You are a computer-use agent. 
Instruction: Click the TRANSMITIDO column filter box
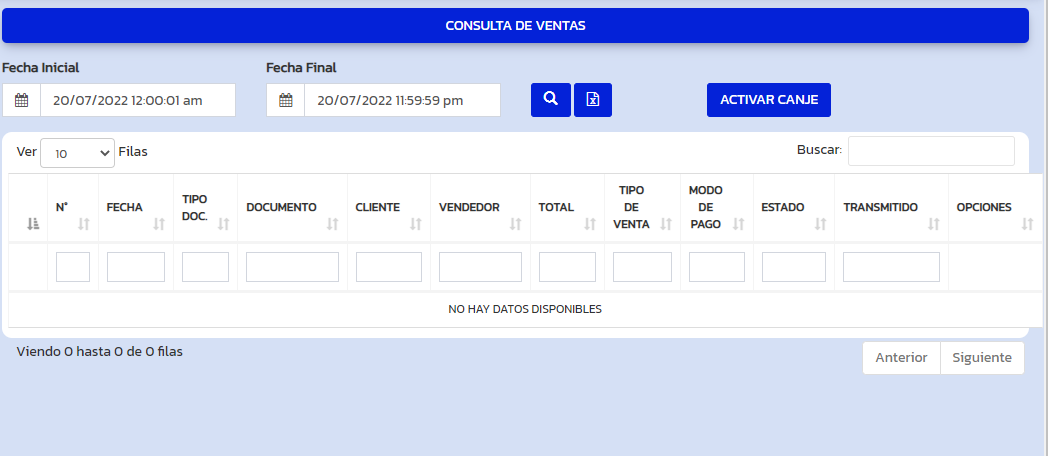891,267
